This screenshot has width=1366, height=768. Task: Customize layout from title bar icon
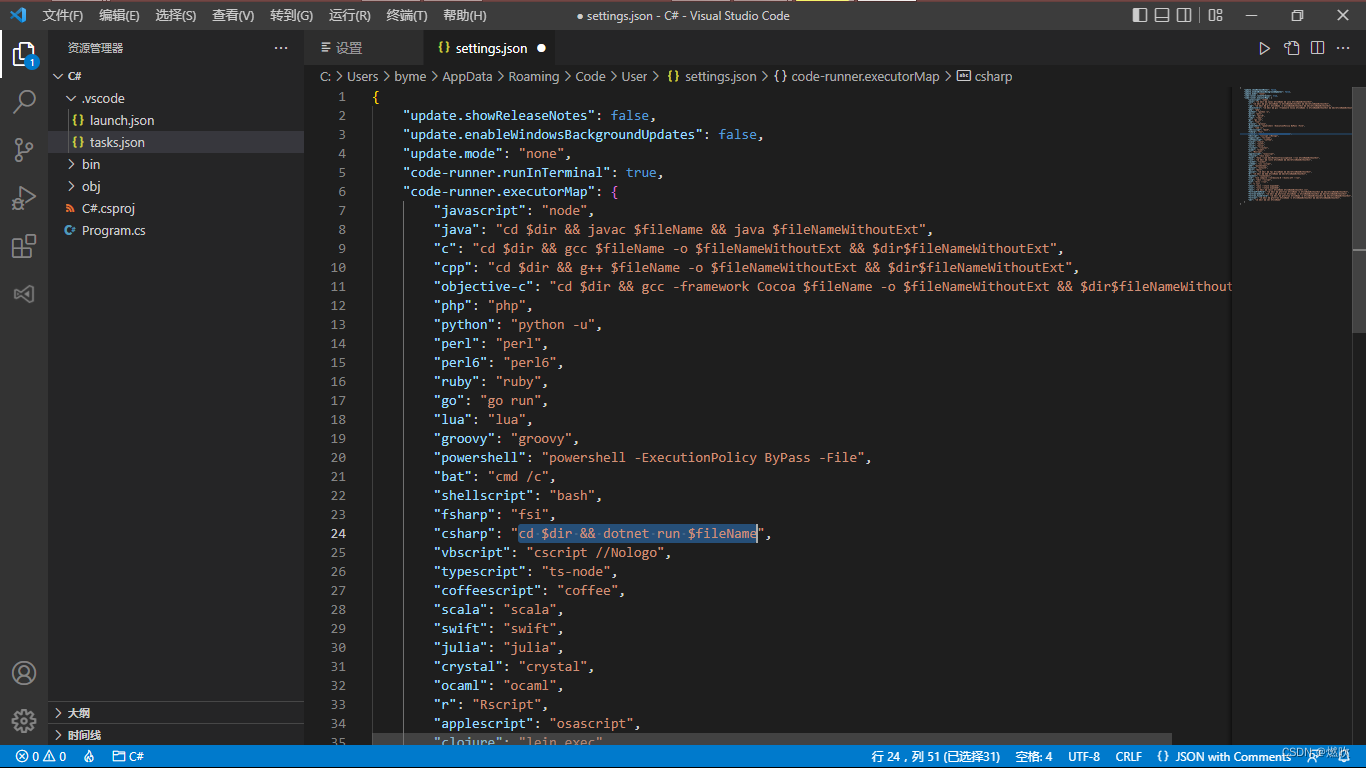[1215, 15]
